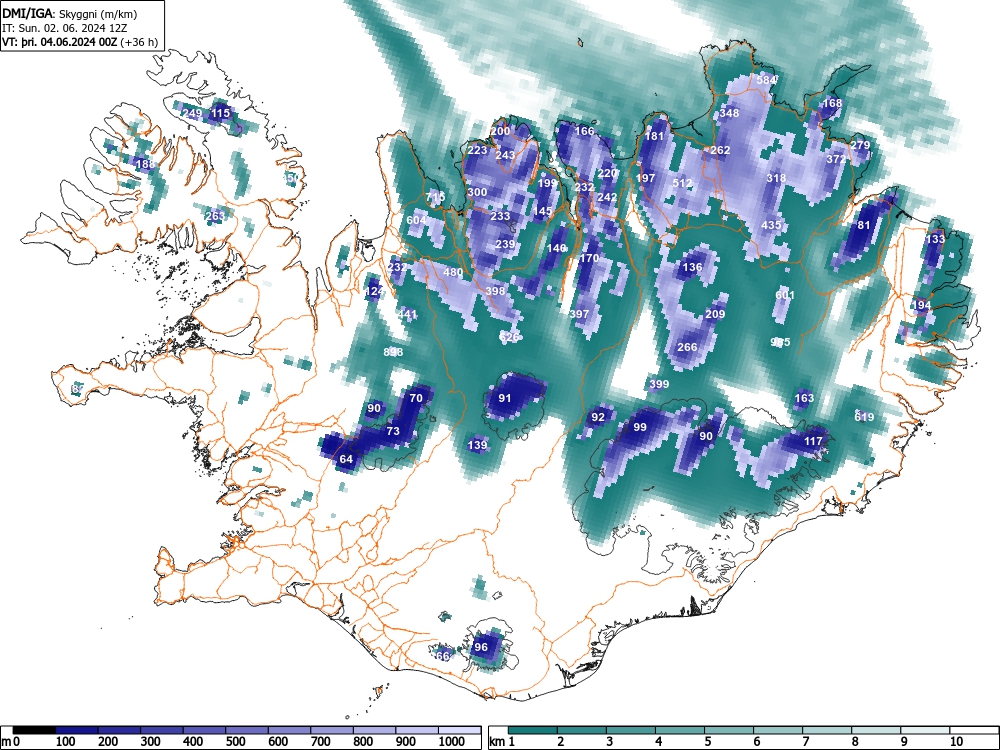This screenshot has width=1000, height=750.
Task: Click visibility value 115 in the Westfjords
Action: [220, 113]
